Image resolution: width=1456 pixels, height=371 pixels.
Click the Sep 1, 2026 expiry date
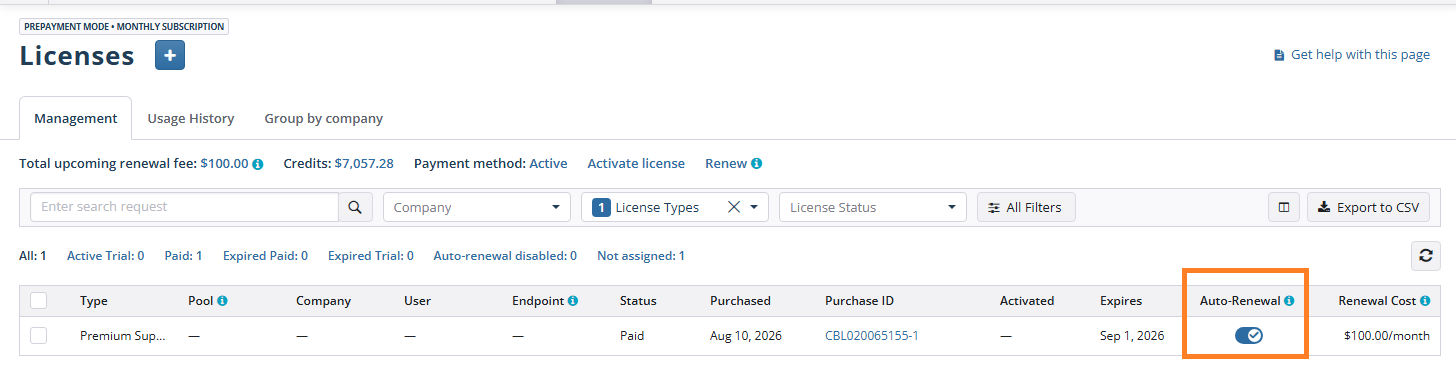tap(1132, 336)
